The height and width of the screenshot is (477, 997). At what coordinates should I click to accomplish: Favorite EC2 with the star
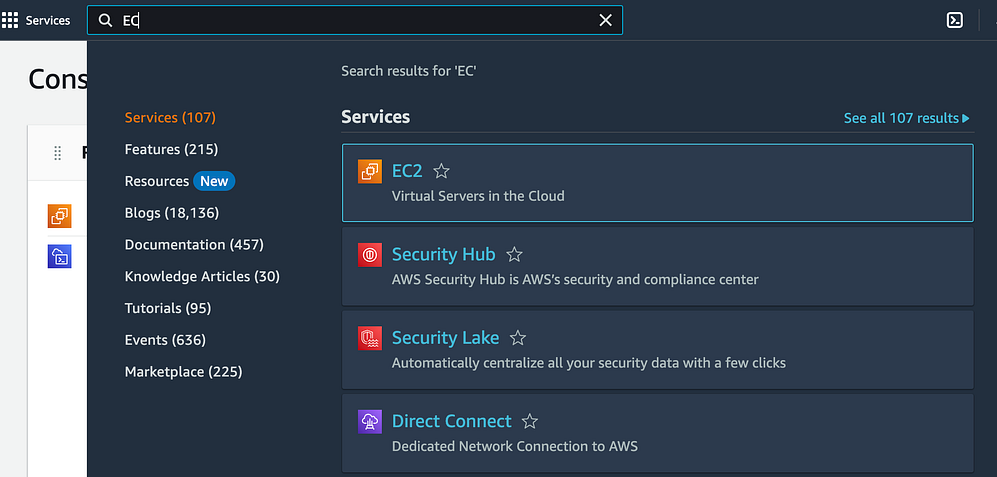click(x=441, y=172)
